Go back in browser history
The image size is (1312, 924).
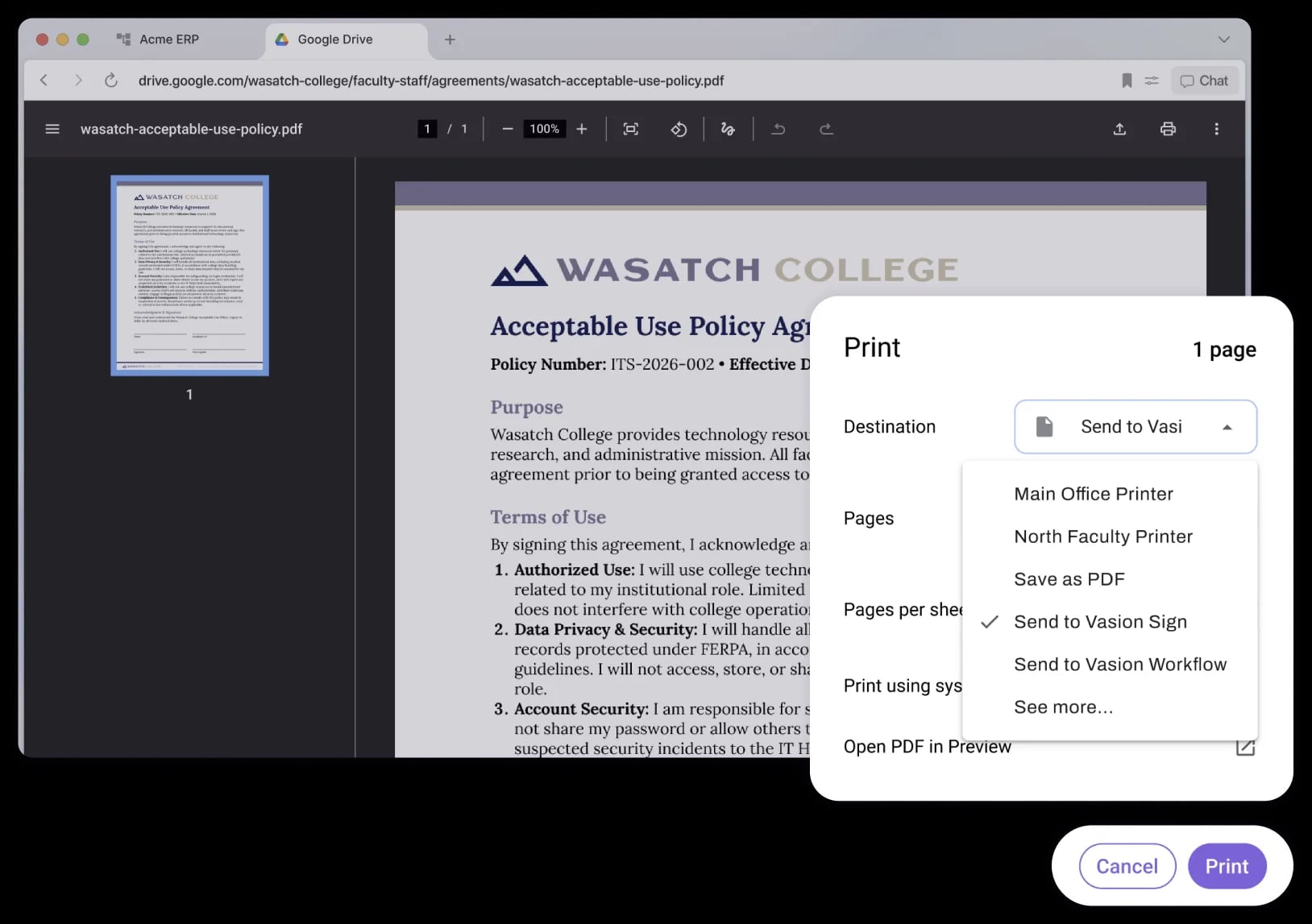pos(44,81)
